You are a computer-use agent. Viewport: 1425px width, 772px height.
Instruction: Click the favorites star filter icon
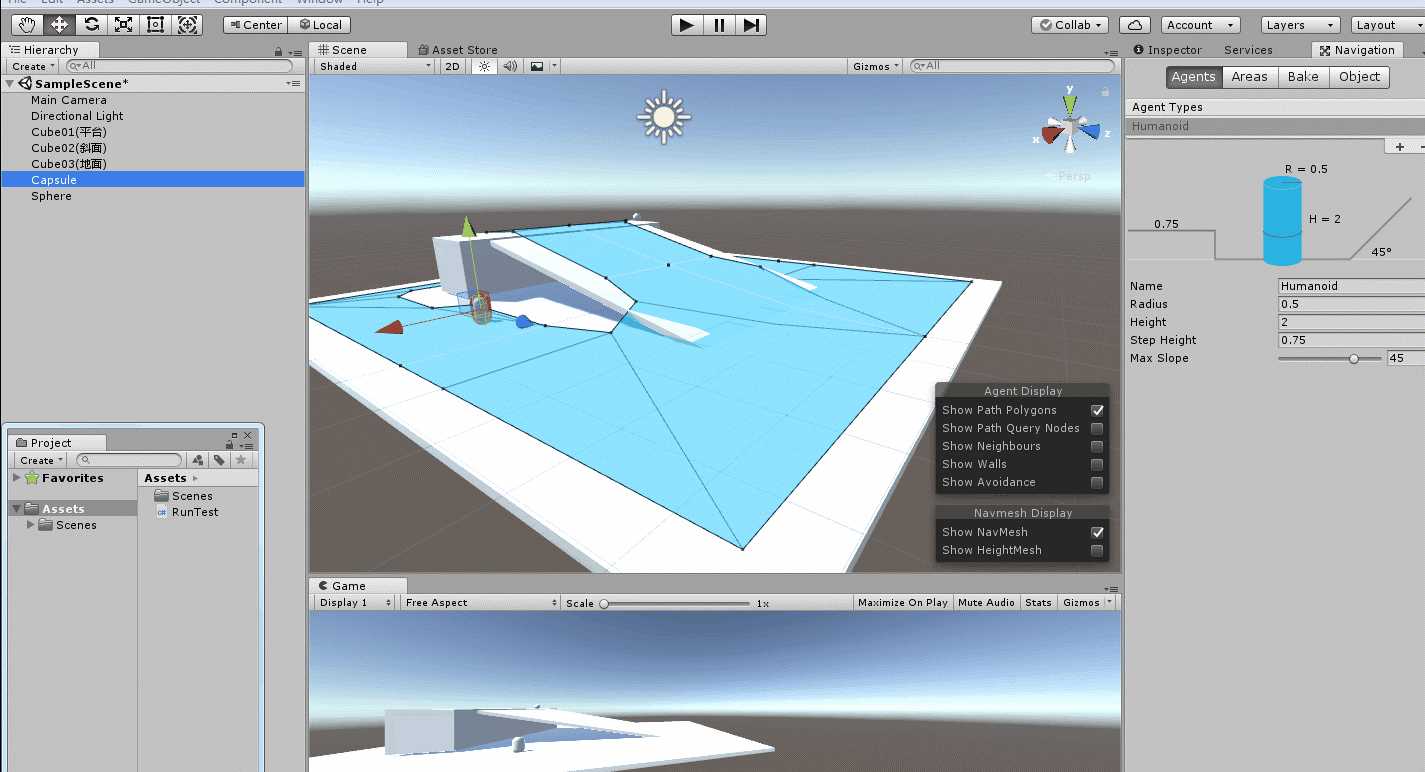click(x=241, y=460)
